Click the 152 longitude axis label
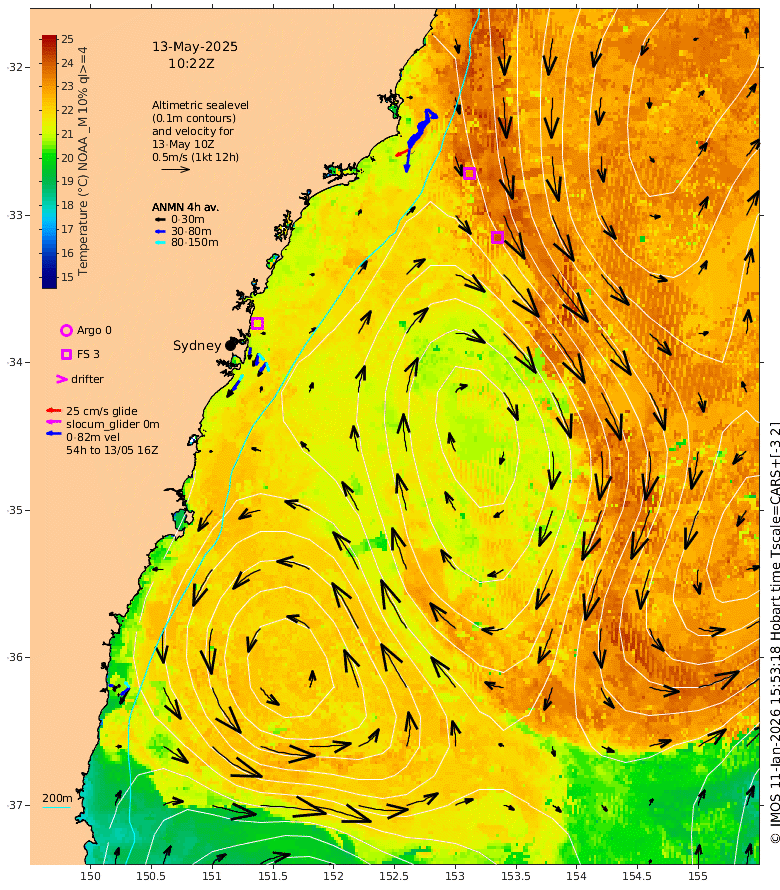The image size is (780, 890). coord(334,876)
